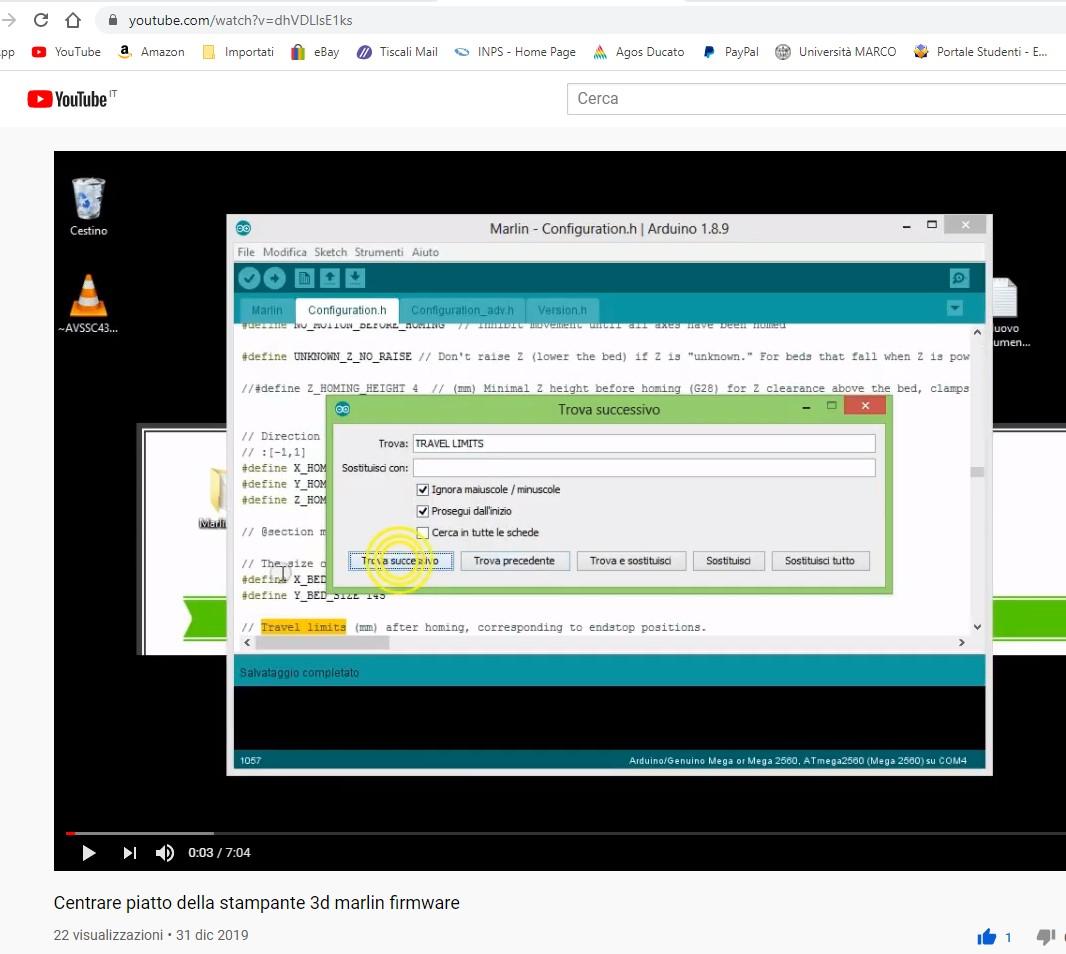
Task: Switch to the Marlin tab
Action: point(266,310)
